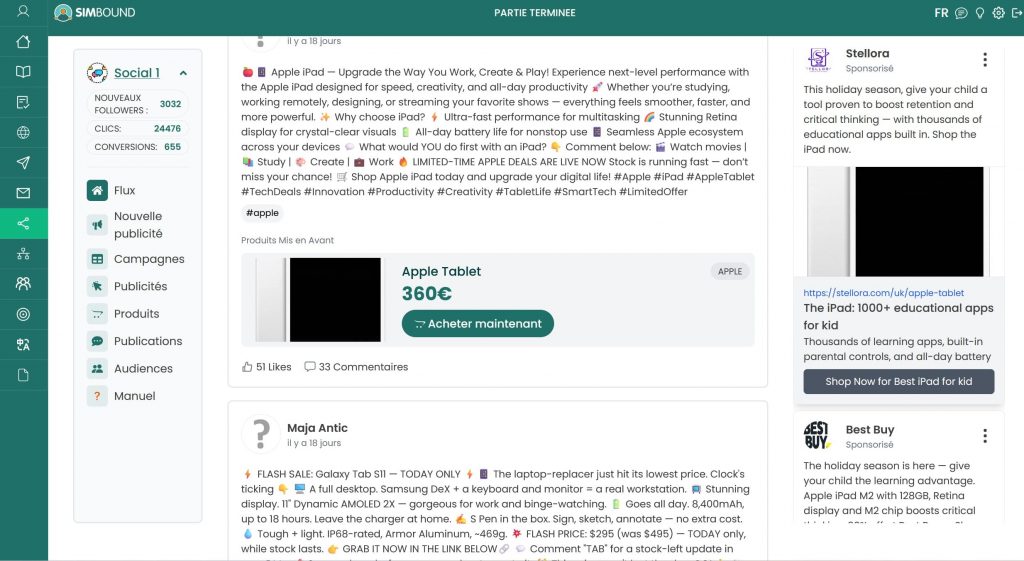The width and height of the screenshot is (1024, 561).
Task: Open the chat bubble icon in header
Action: pos(961,13)
